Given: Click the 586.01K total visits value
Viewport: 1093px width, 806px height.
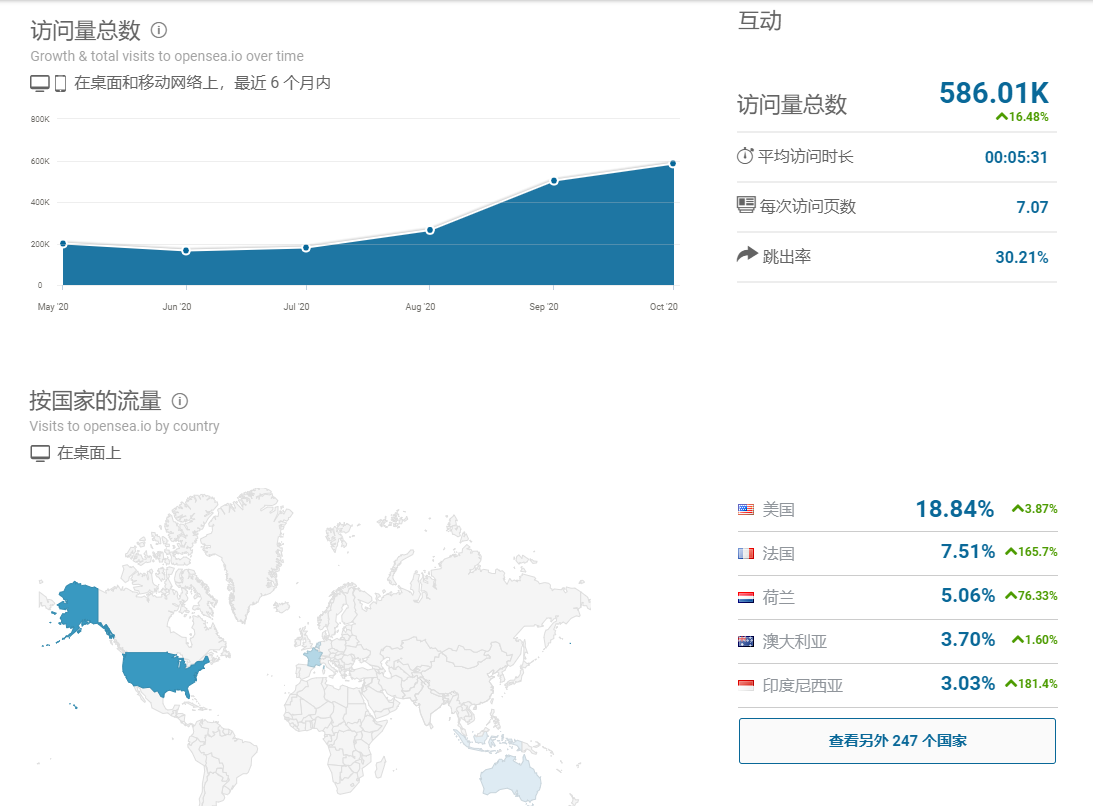Looking at the screenshot, I should pos(994,93).
